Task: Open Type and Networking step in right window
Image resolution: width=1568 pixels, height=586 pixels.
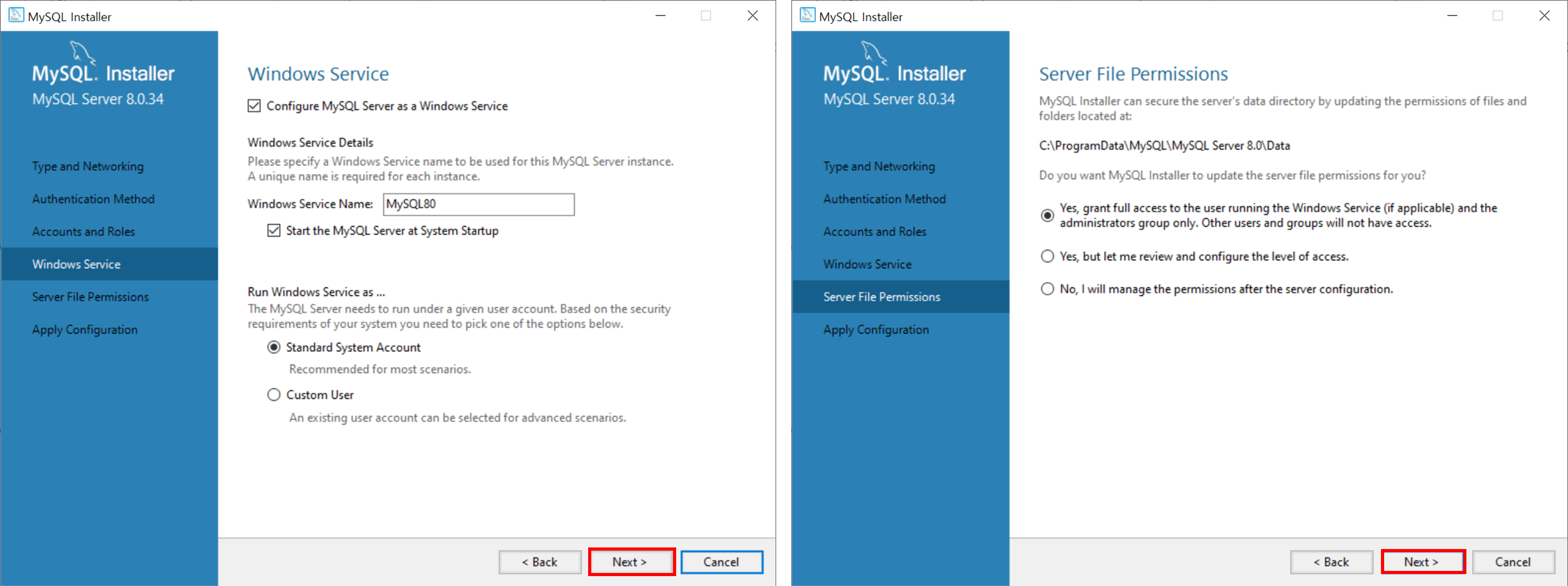Action: [879, 166]
